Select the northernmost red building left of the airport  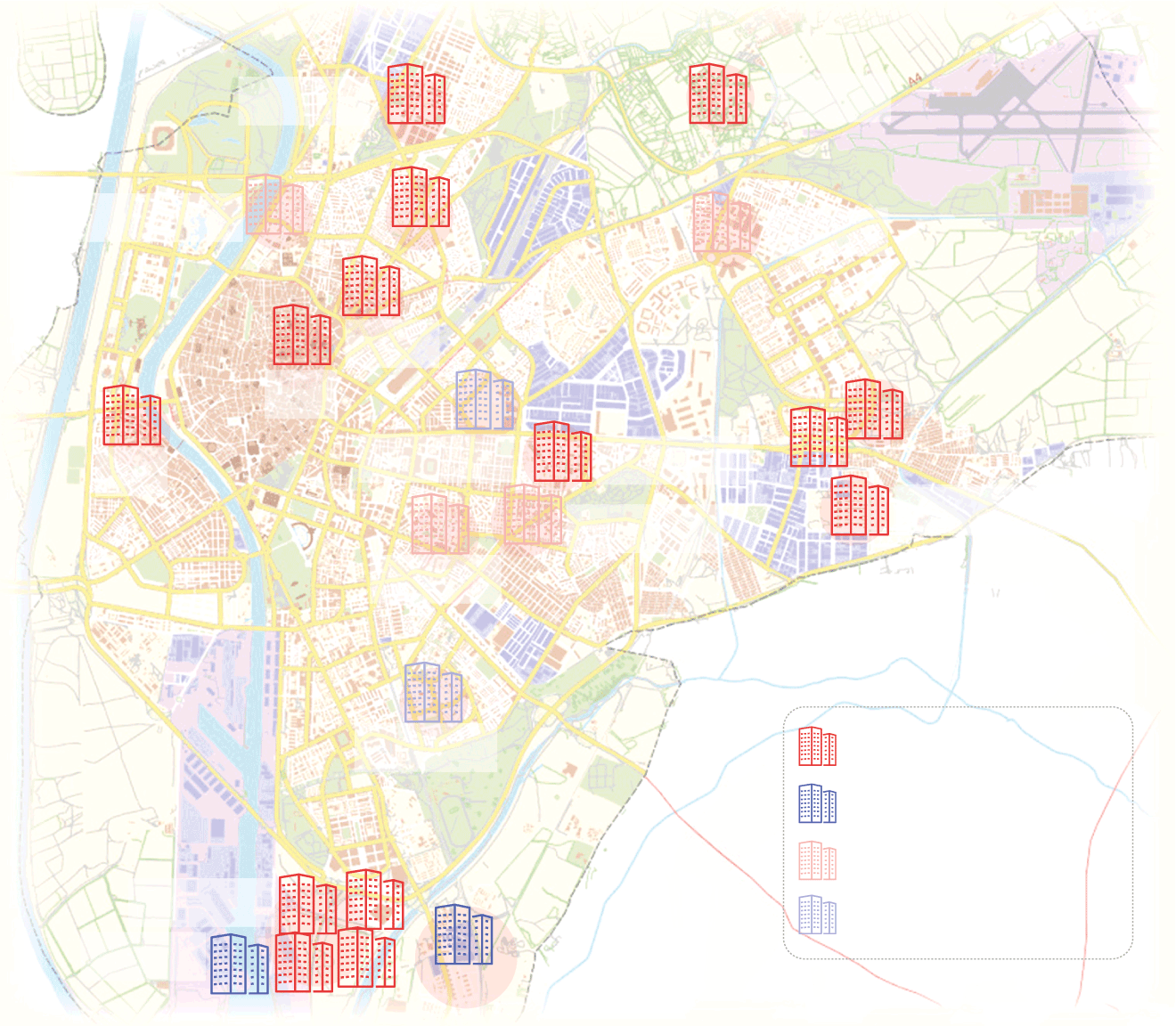pyautogui.click(x=717, y=94)
